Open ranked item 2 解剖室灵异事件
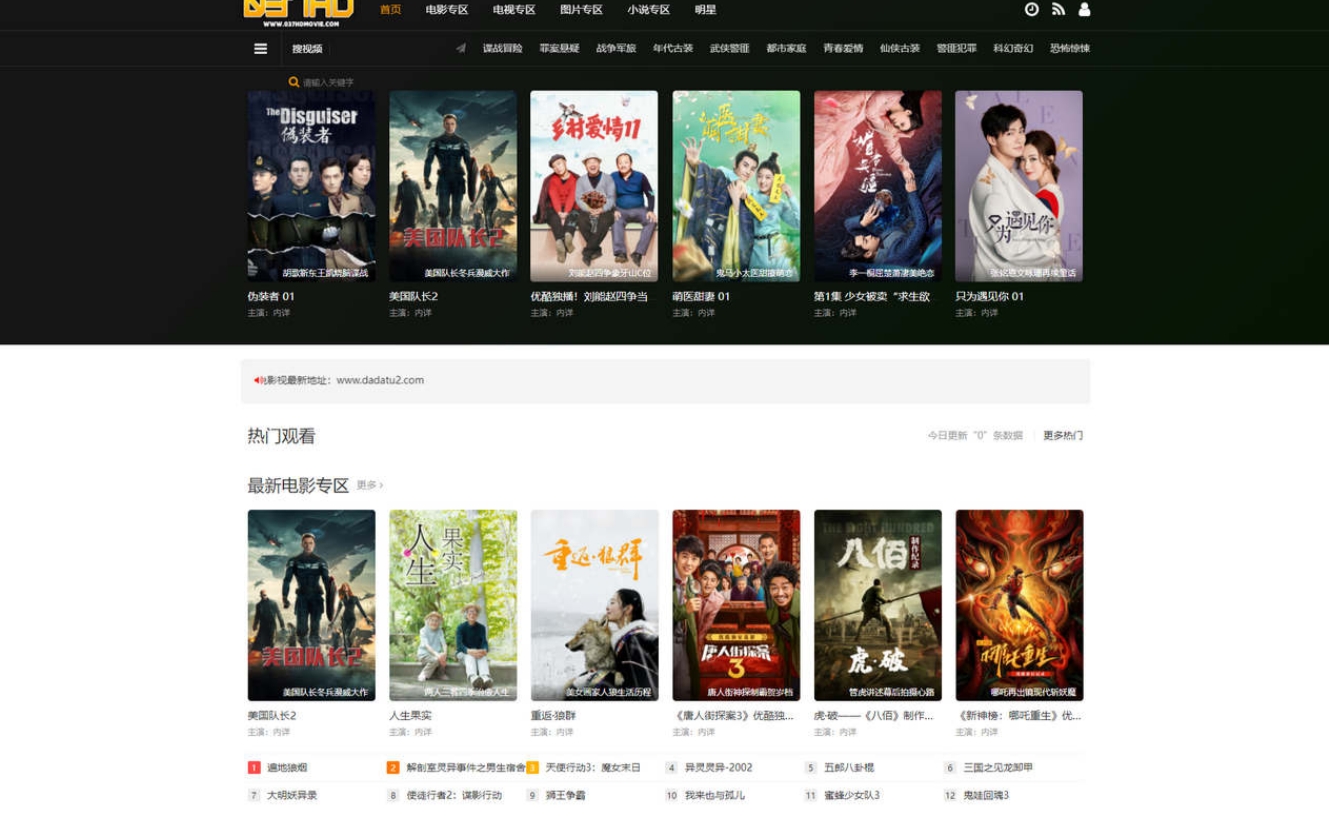The height and width of the screenshot is (835, 1329). pos(466,768)
